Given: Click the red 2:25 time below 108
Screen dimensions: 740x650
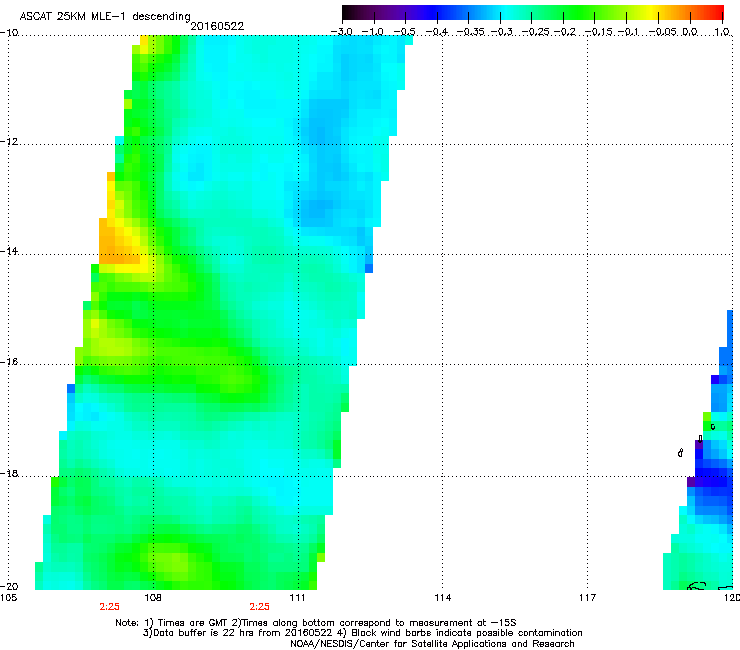Looking at the screenshot, I should click(109, 607).
